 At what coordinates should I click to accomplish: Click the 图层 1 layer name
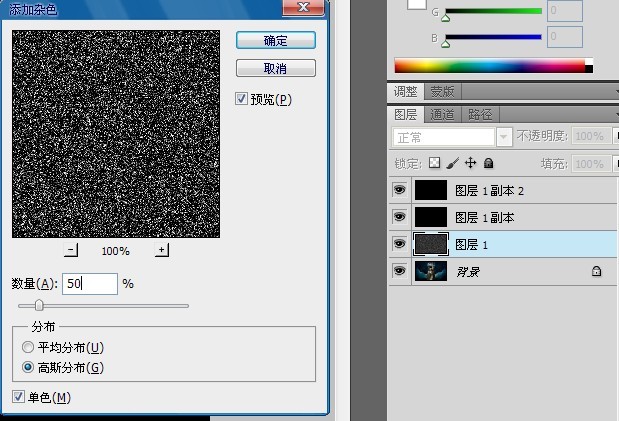pyautogui.click(x=471, y=244)
